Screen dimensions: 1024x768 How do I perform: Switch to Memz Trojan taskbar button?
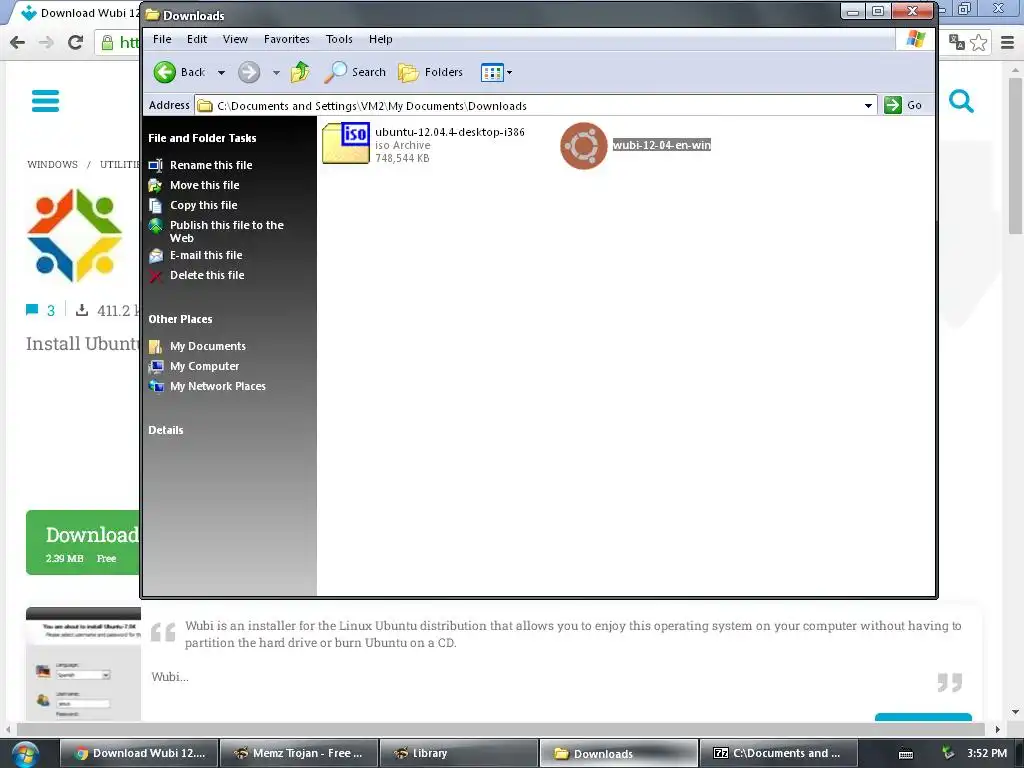299,753
